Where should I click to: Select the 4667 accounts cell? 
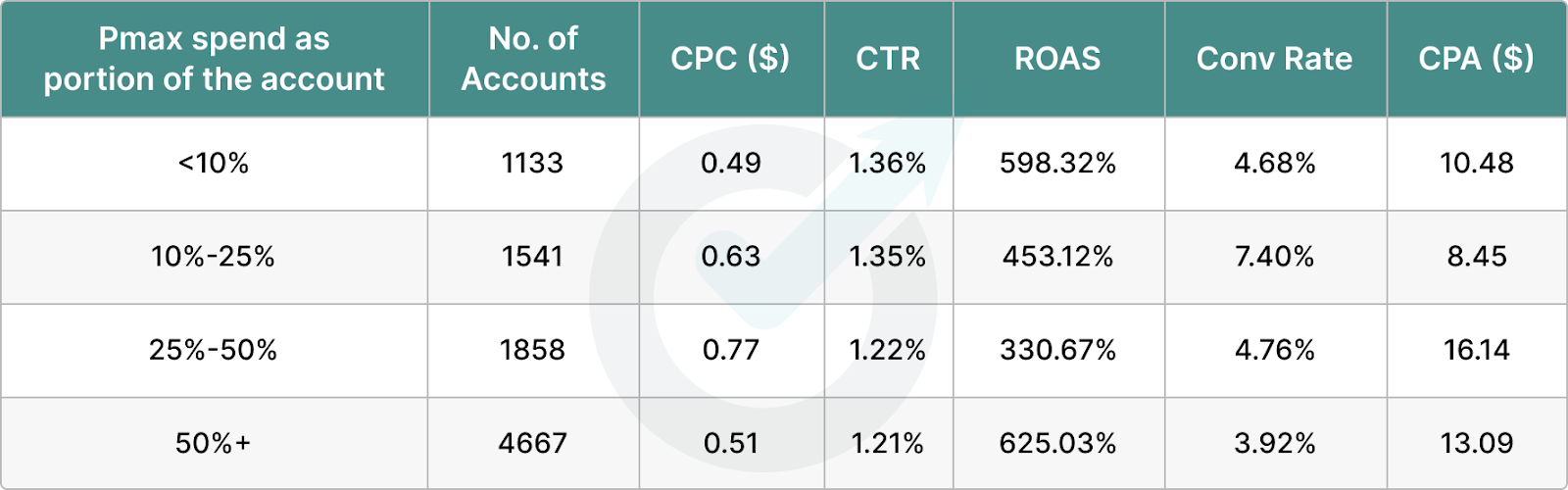coord(532,443)
